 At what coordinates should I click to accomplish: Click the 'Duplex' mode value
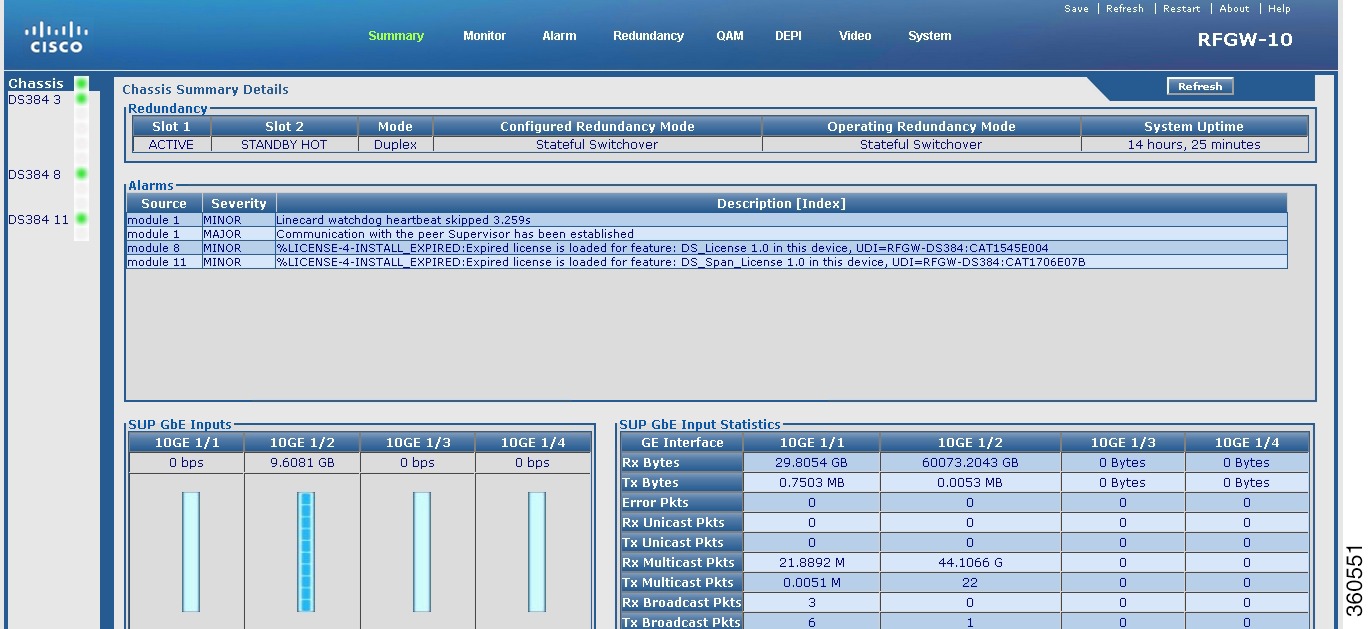[395, 144]
